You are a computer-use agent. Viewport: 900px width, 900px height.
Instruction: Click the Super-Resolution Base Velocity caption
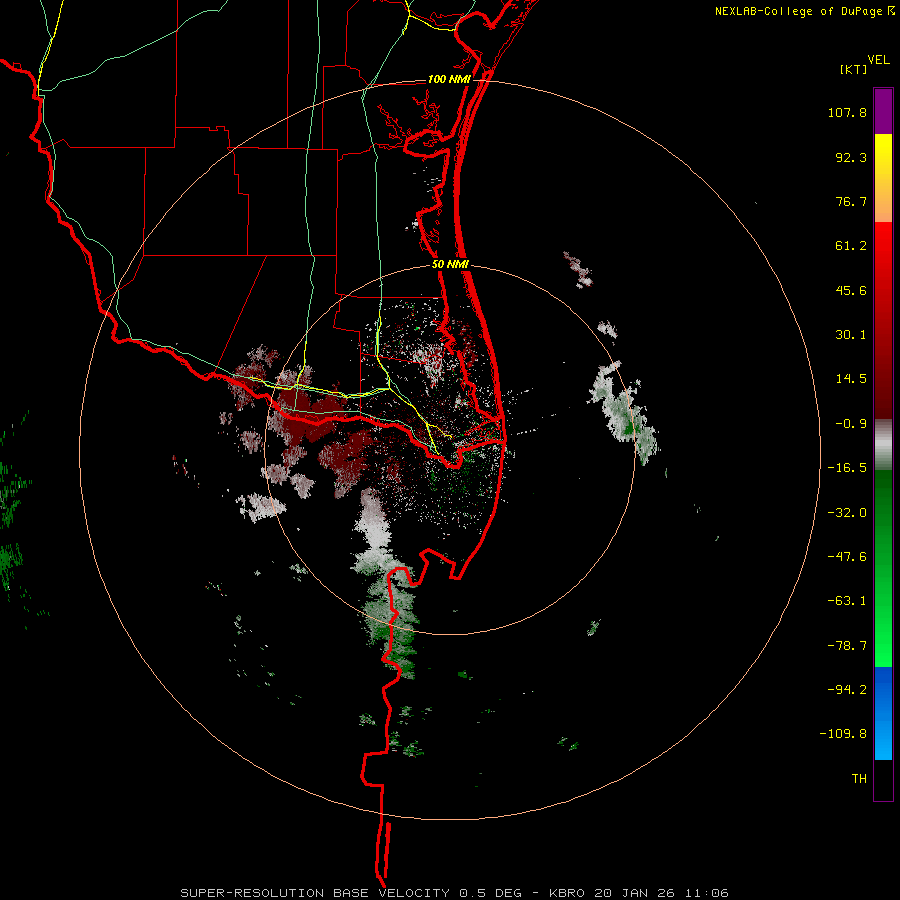click(x=454, y=893)
